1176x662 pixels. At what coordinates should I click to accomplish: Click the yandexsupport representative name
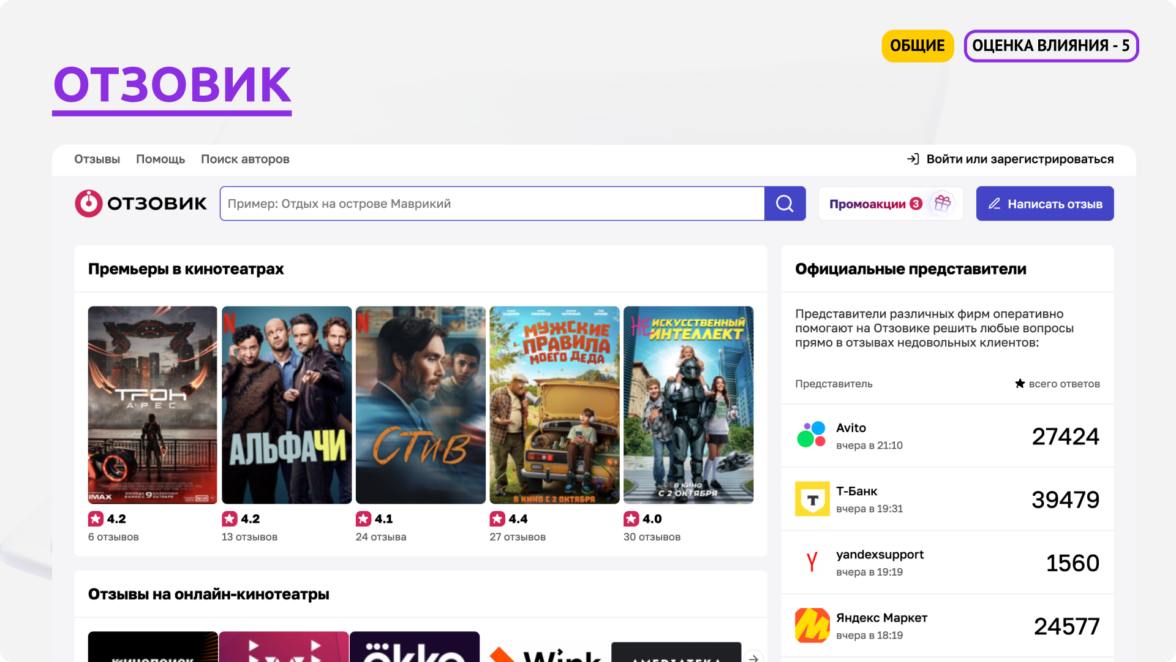[880, 554]
